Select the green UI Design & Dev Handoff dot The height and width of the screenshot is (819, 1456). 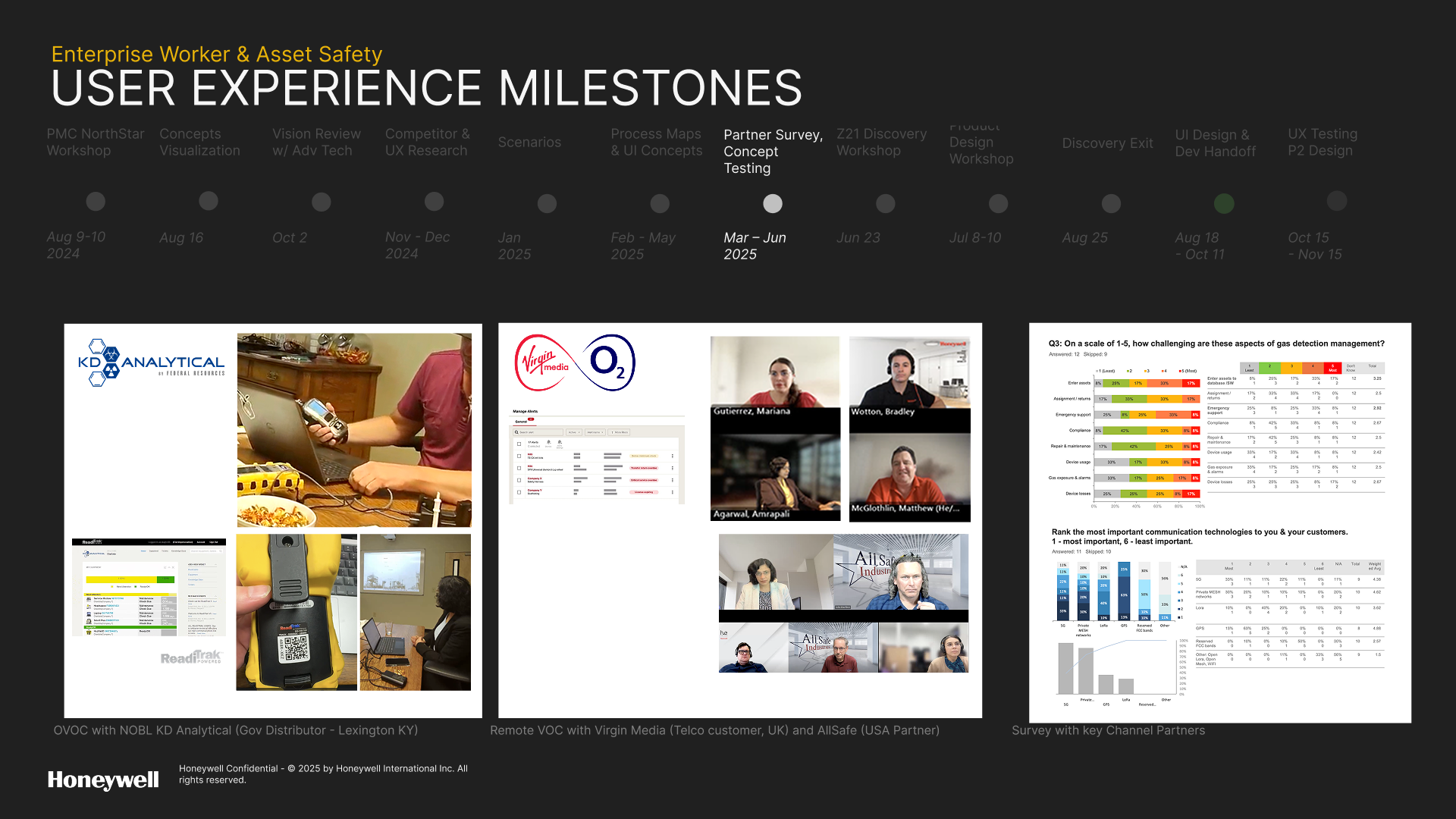pyautogui.click(x=1223, y=203)
